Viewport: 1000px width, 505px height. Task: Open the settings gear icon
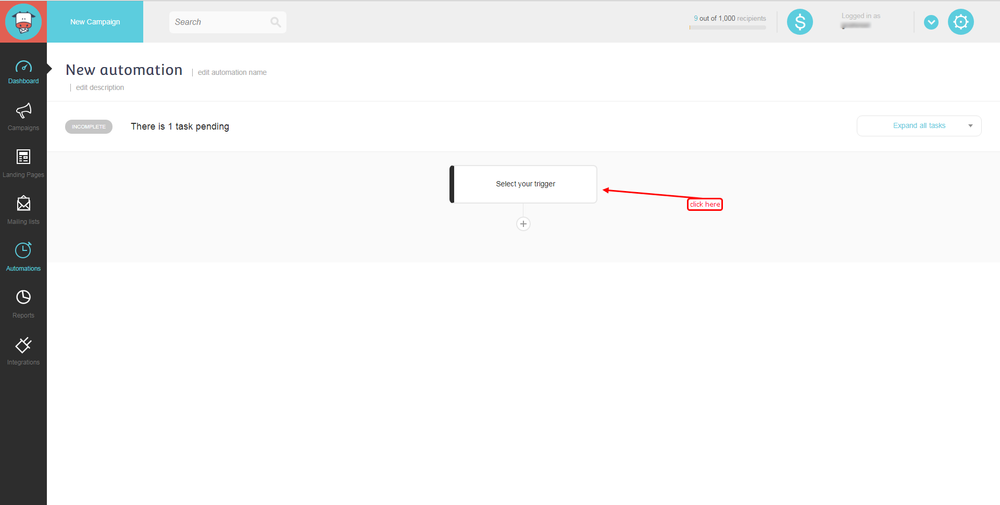pos(960,22)
